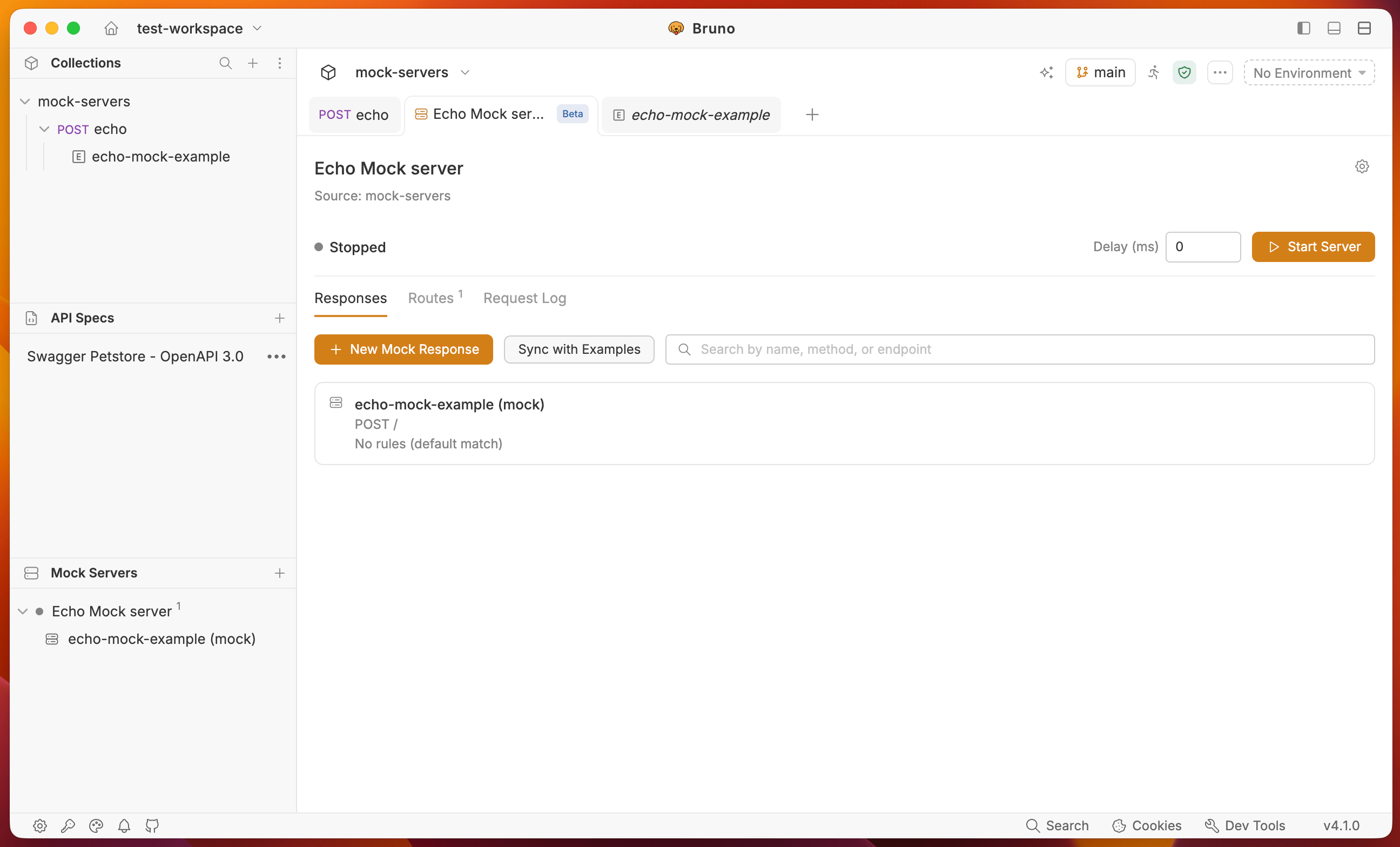Open the echo-mock-example item in the collection tree
The width and height of the screenshot is (1400, 847).
pyautogui.click(x=160, y=157)
